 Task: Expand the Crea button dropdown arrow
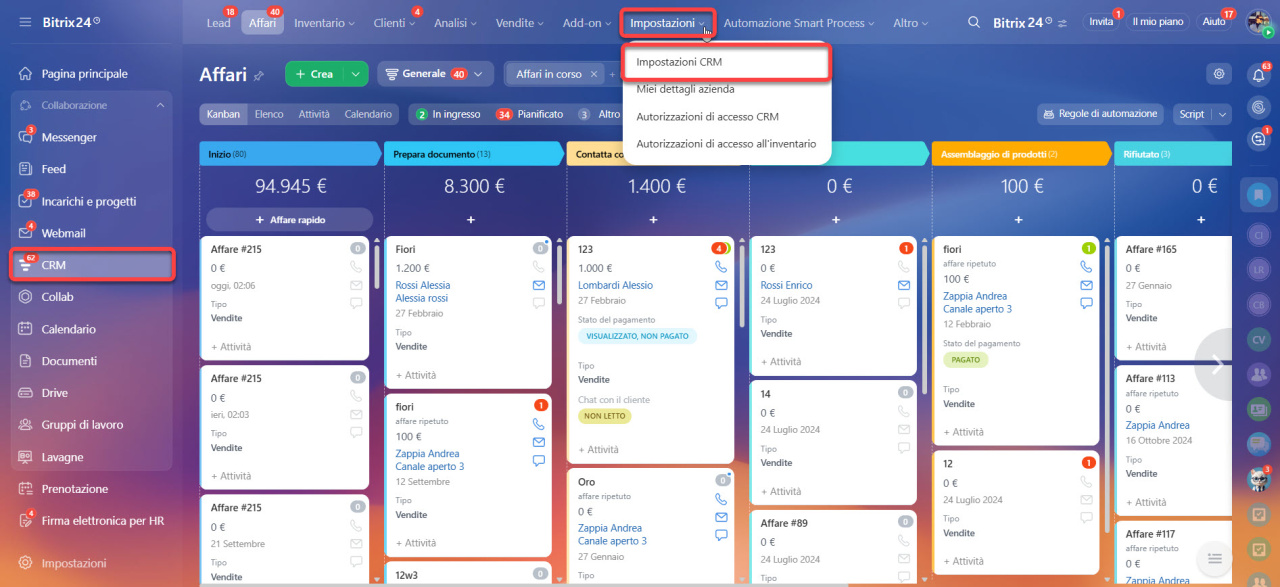coord(356,74)
